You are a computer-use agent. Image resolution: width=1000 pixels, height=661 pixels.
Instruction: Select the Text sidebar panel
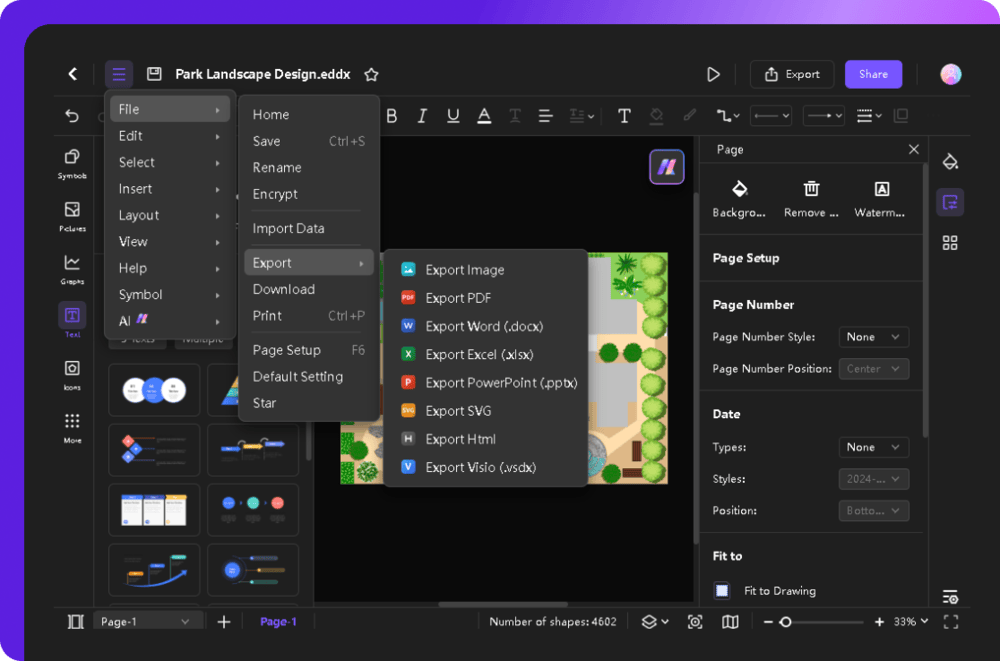(72, 320)
